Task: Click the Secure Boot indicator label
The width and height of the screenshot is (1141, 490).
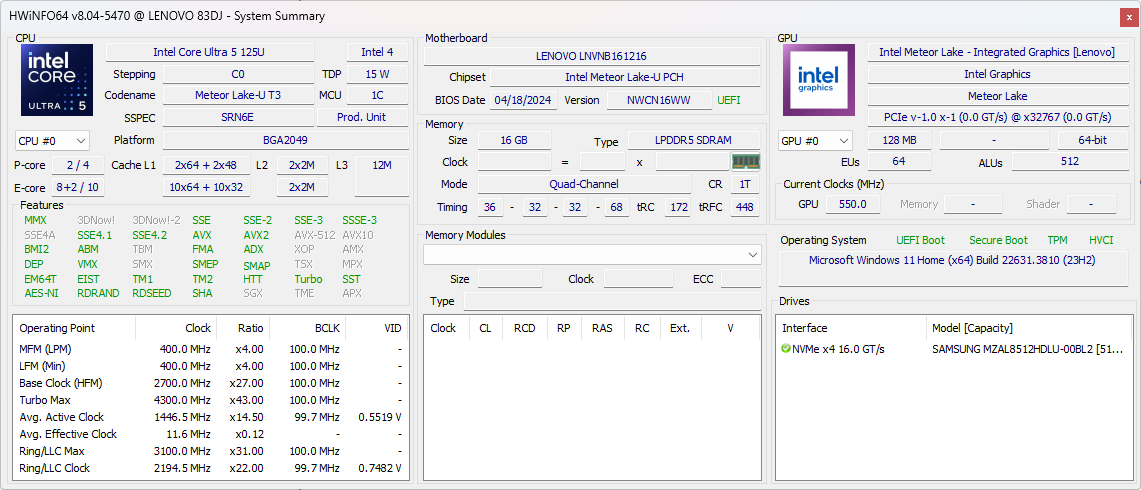Action: [997, 240]
